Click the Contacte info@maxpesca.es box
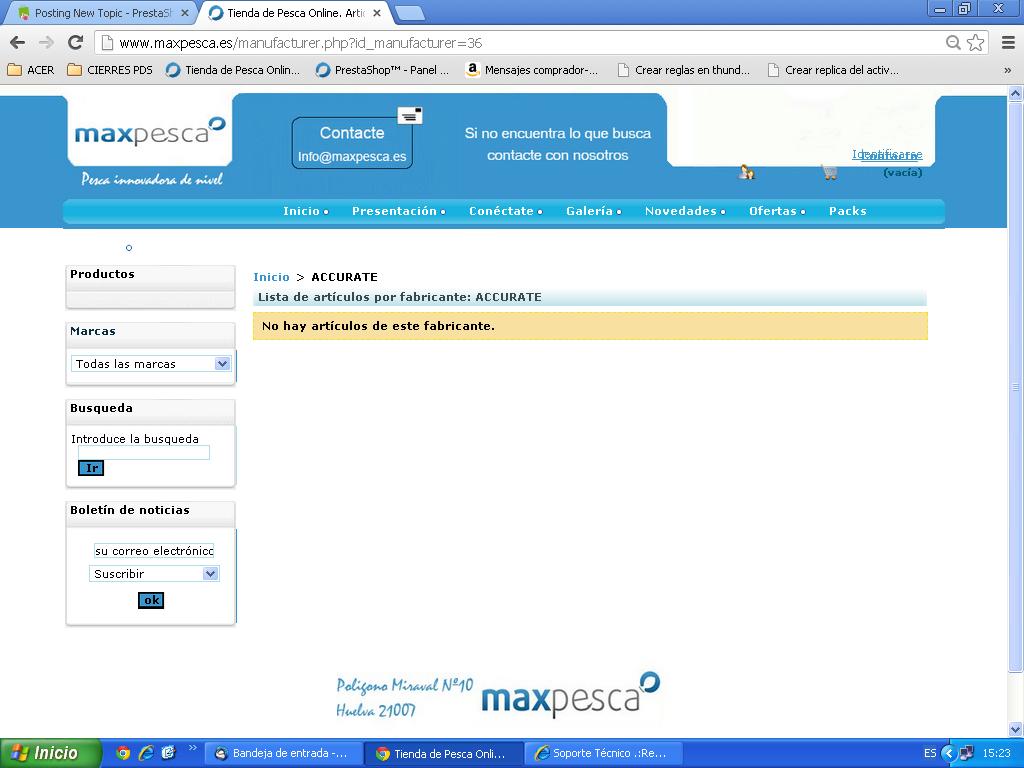The width and height of the screenshot is (1024, 768). coord(352,143)
